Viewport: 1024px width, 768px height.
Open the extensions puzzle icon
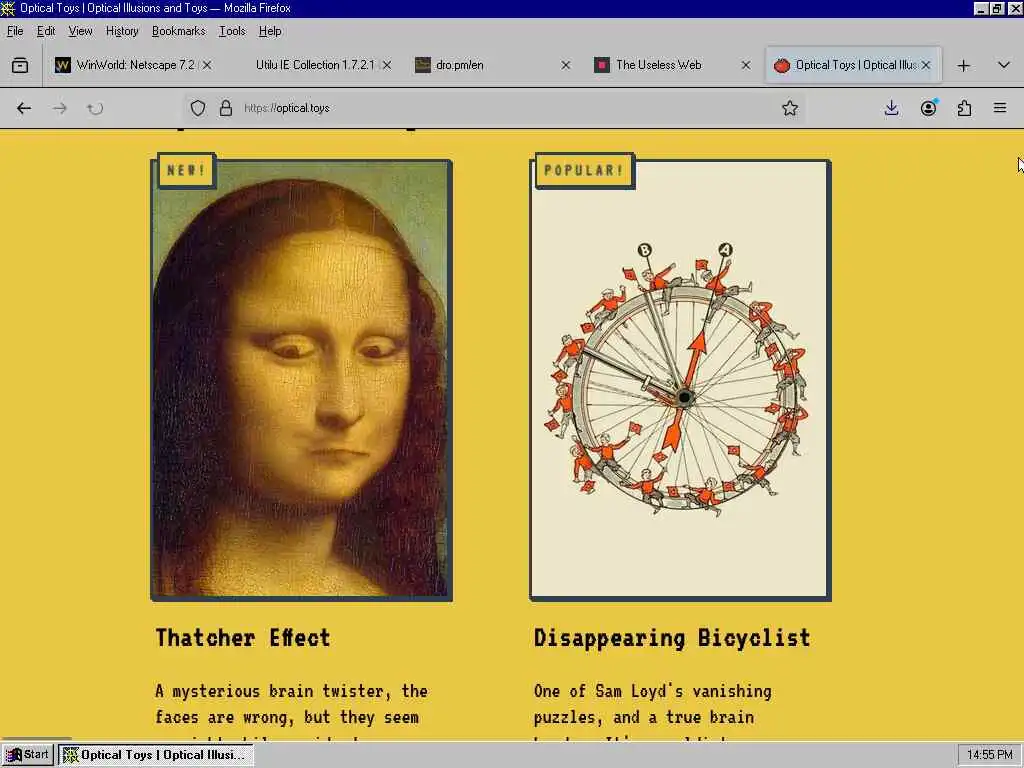964,108
